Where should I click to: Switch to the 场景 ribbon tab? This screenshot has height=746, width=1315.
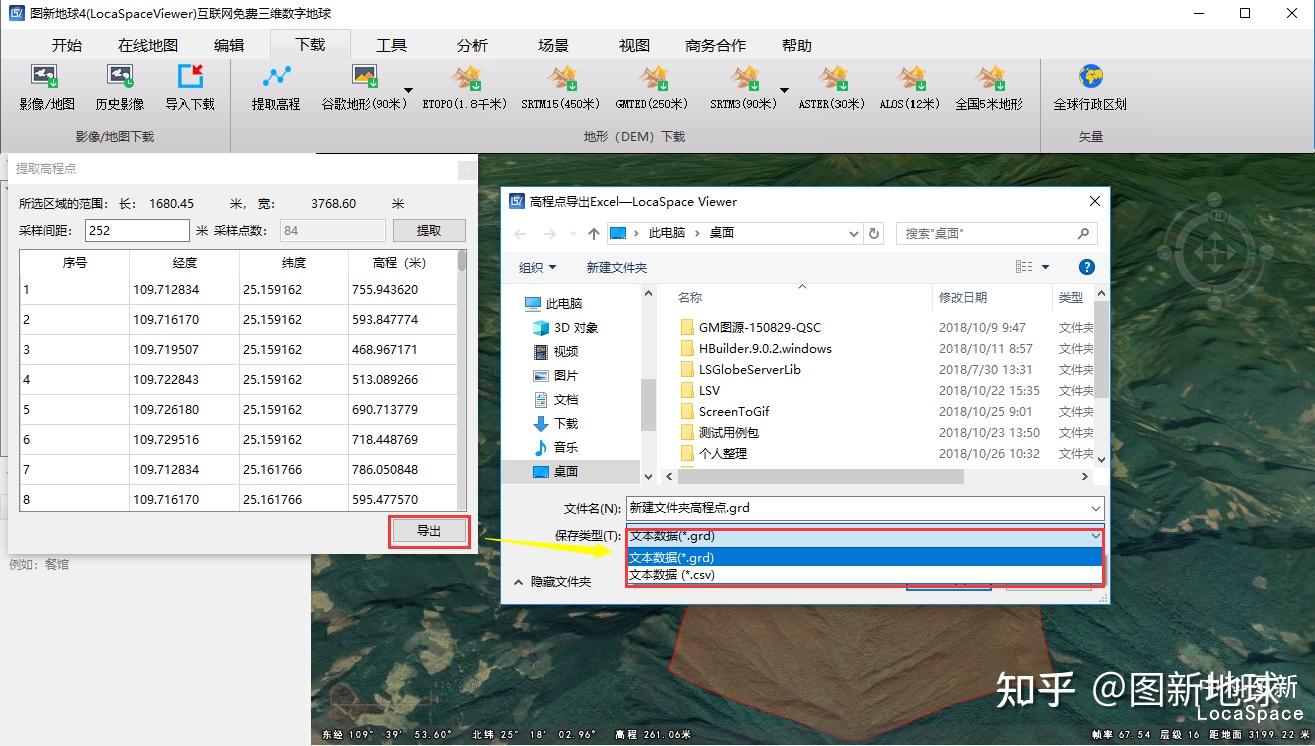pos(553,45)
